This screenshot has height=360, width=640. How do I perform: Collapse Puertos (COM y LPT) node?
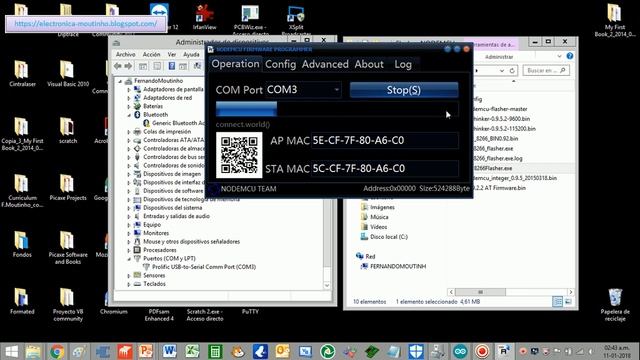(129, 259)
